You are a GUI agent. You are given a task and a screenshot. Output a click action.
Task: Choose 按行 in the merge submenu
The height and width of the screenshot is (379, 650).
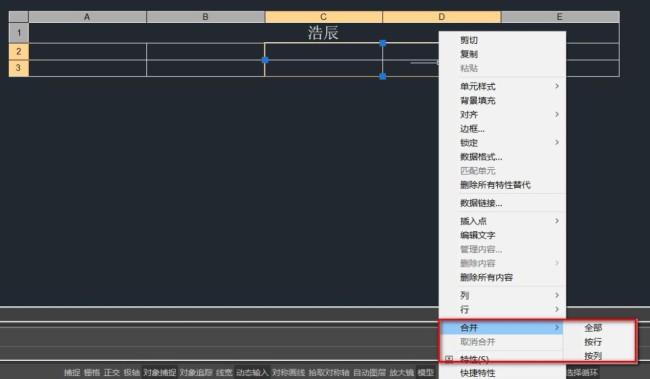click(x=593, y=342)
